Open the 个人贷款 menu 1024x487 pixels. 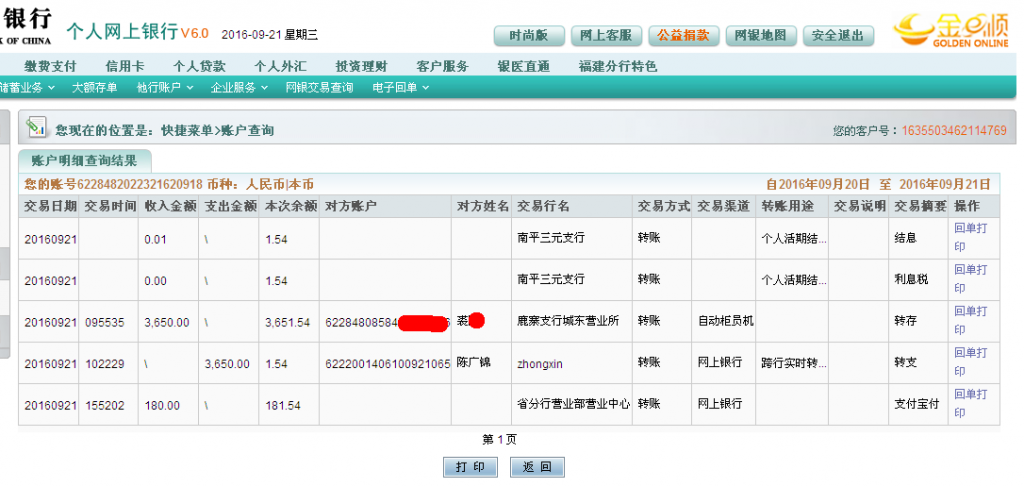tap(199, 66)
